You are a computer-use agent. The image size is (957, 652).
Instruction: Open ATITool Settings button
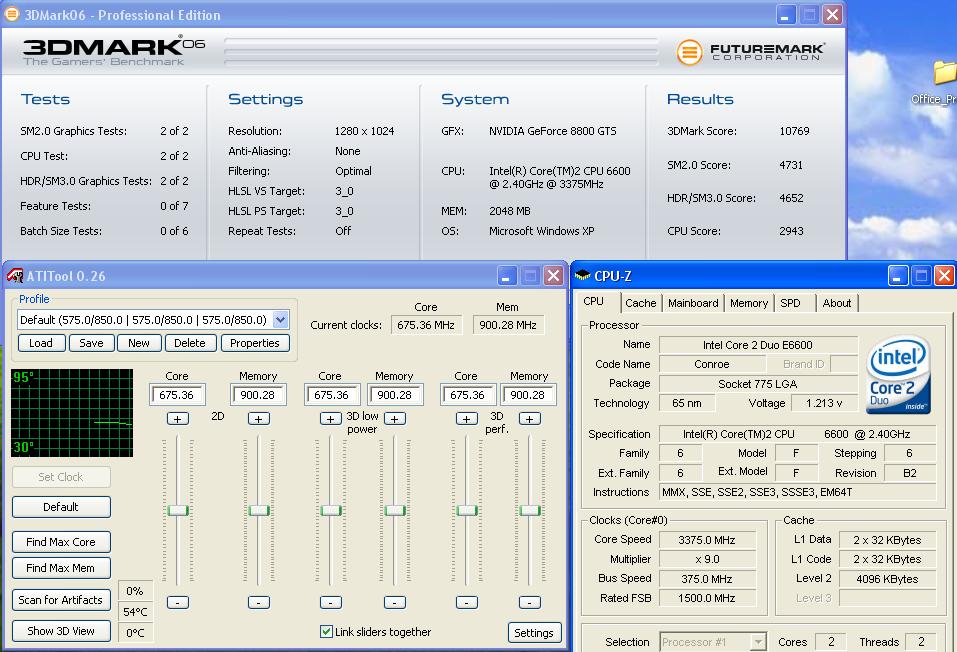(x=534, y=632)
